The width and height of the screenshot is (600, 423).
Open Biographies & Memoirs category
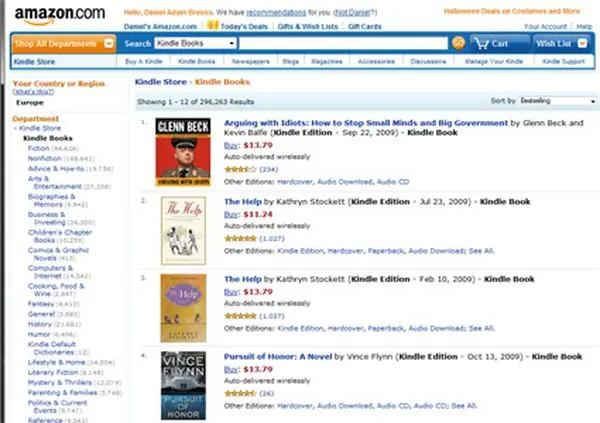(51, 200)
